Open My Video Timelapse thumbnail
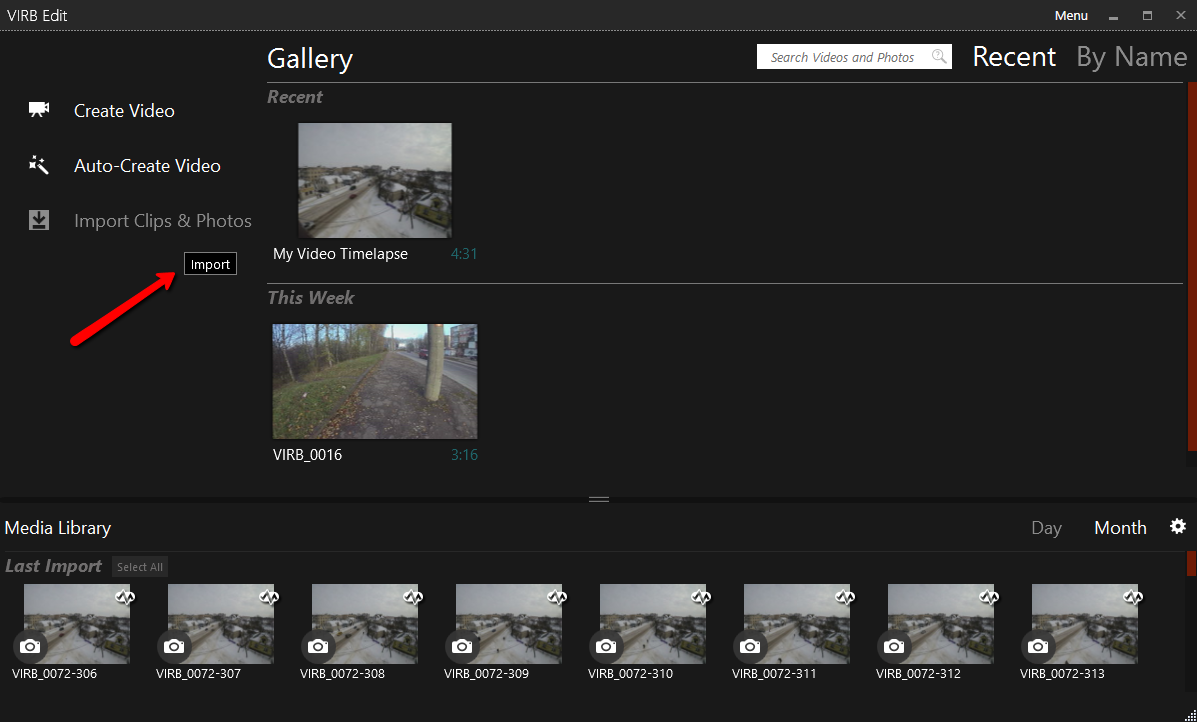Screen dimensions: 1197x722 coord(375,180)
